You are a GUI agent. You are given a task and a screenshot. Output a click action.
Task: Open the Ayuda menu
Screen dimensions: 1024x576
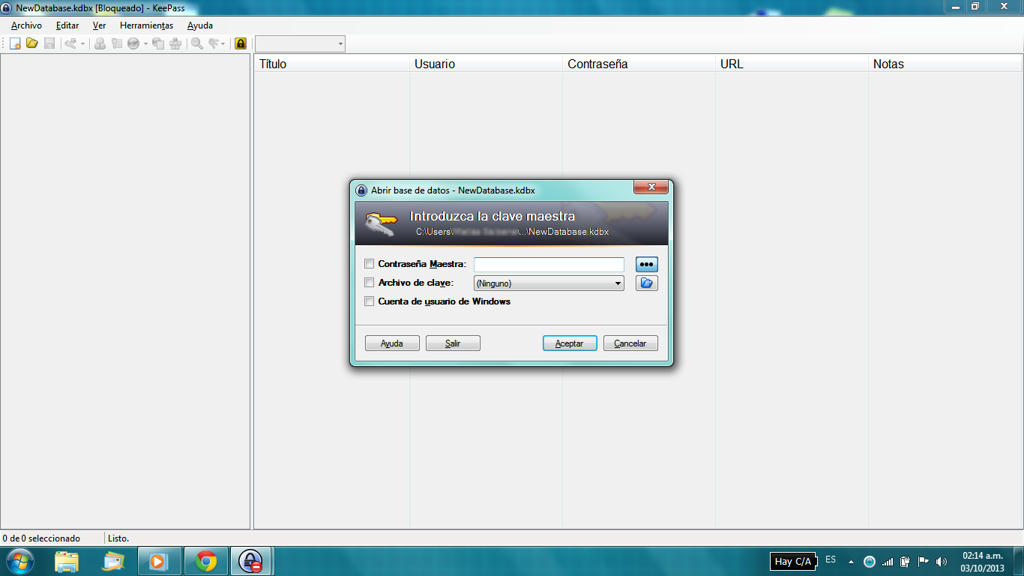point(200,25)
